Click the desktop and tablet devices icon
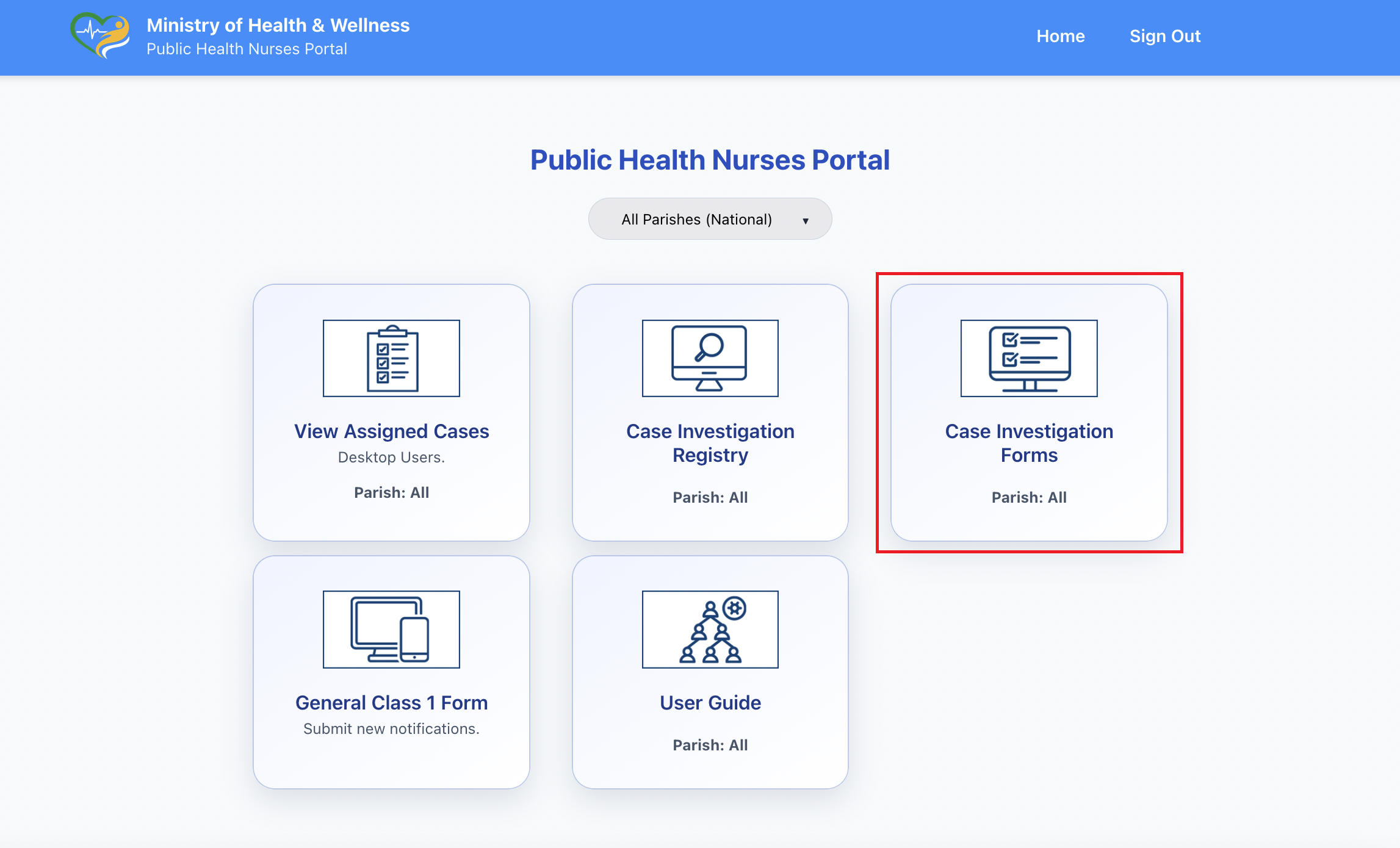1400x848 pixels. [391, 629]
